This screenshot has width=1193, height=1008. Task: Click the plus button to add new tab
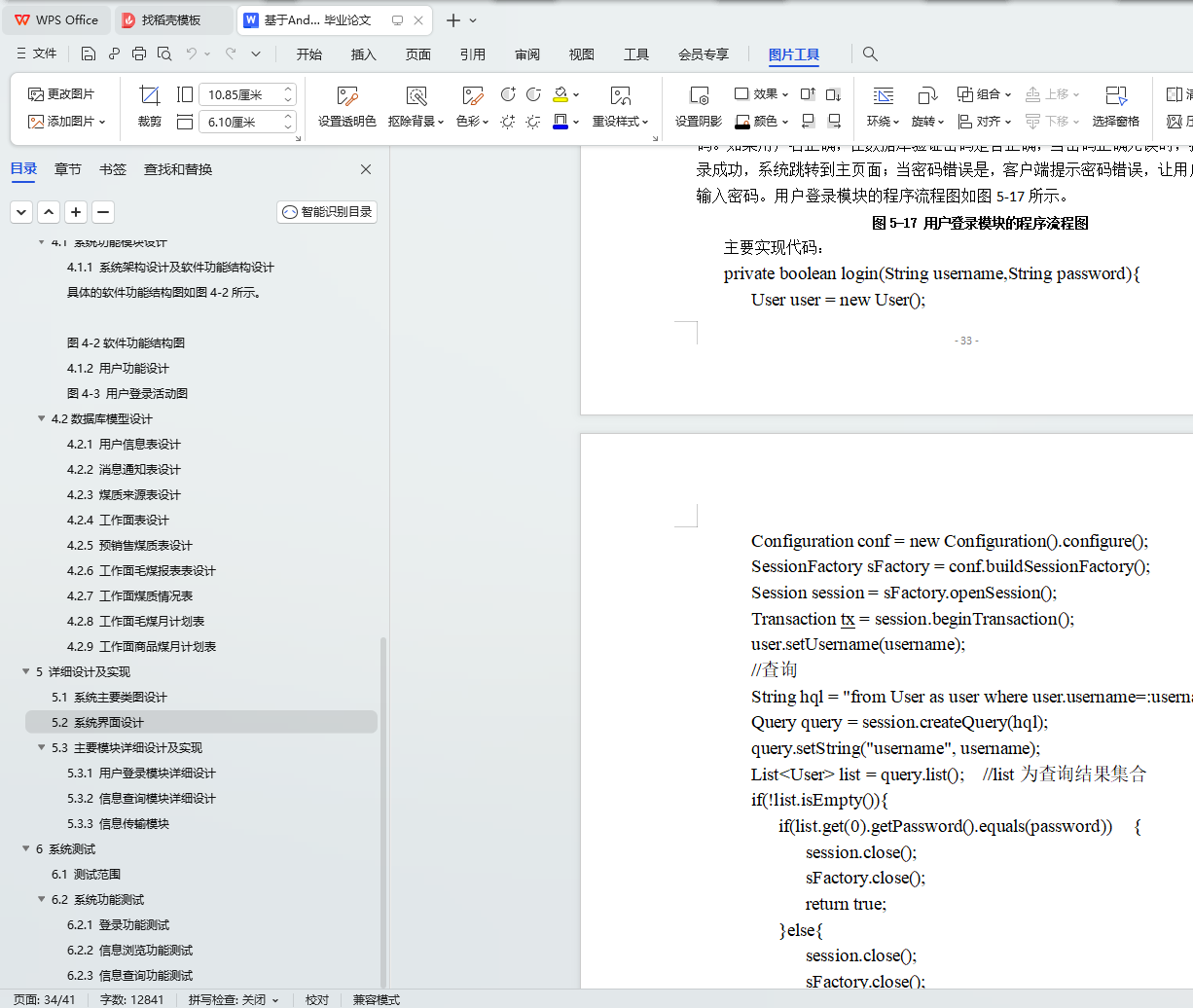(453, 20)
